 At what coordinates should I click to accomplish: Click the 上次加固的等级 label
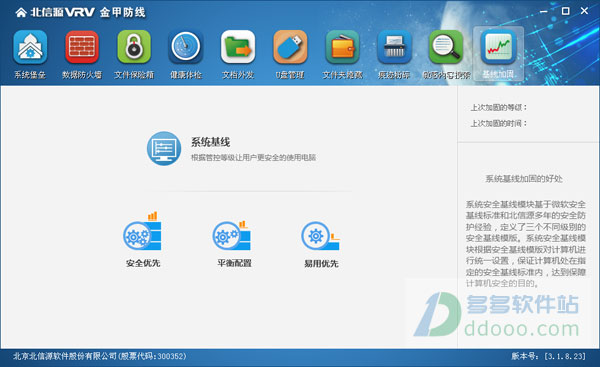coord(499,108)
